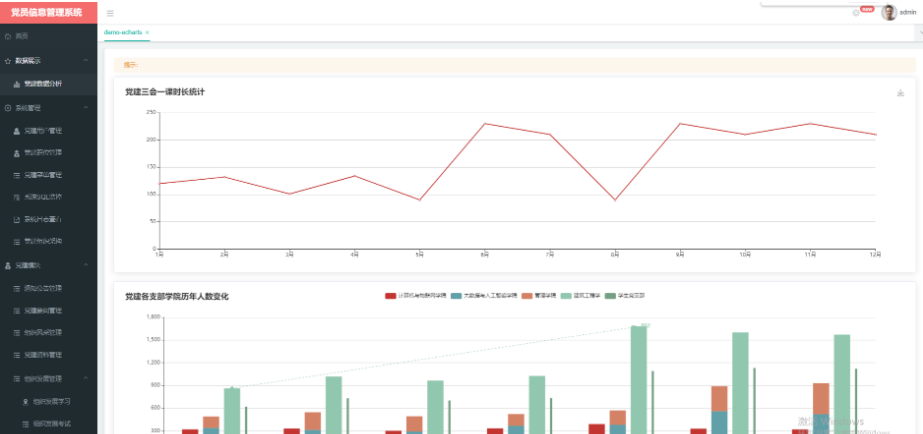Click the hamburger menu collapse icon
The height and width of the screenshot is (434, 923).
pos(110,13)
